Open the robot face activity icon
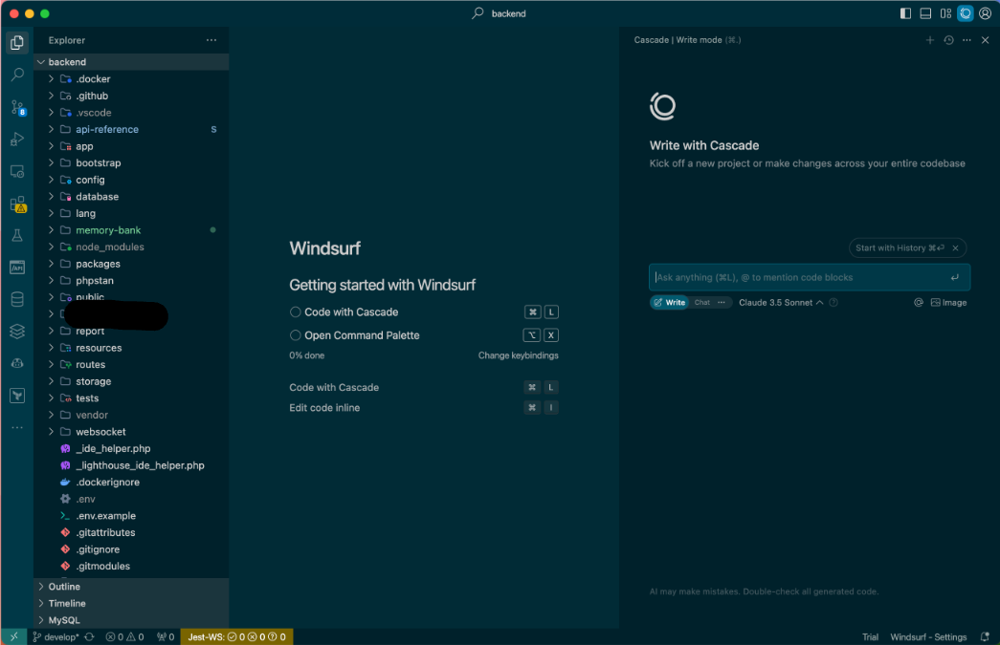1000x645 pixels. pyautogui.click(x=17, y=363)
